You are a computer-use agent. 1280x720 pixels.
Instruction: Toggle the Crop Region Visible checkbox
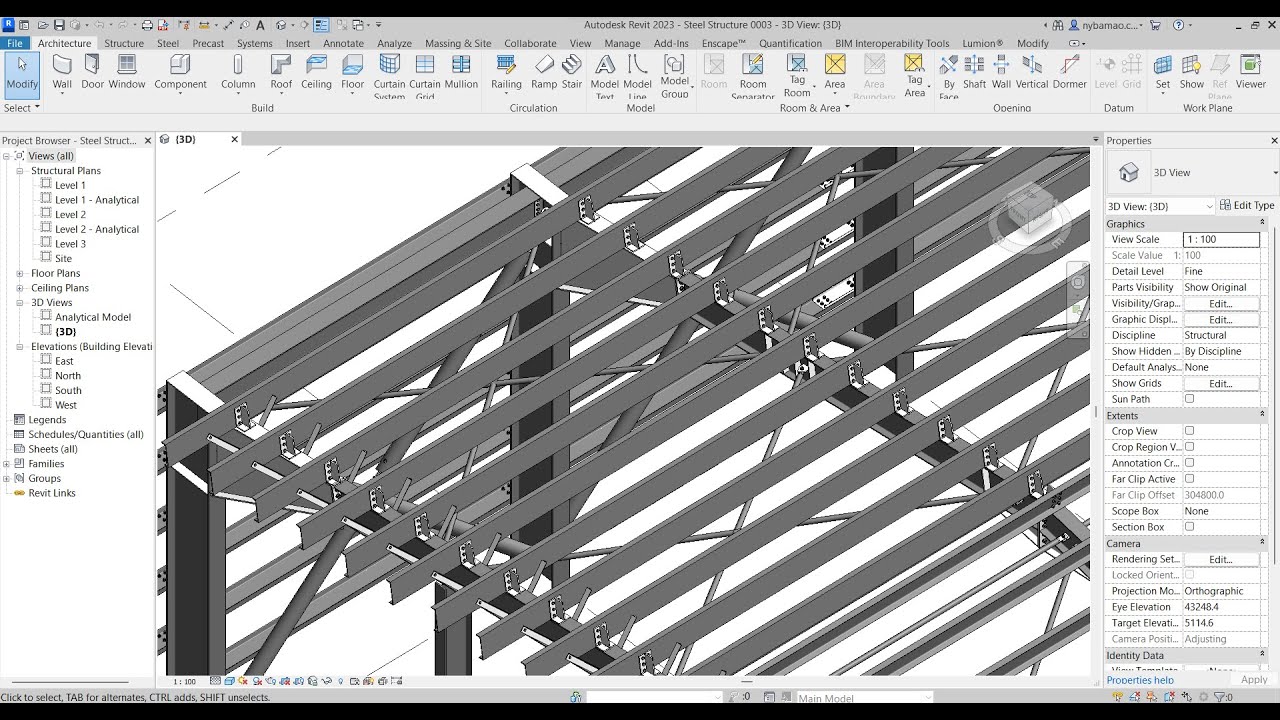pyautogui.click(x=1189, y=447)
